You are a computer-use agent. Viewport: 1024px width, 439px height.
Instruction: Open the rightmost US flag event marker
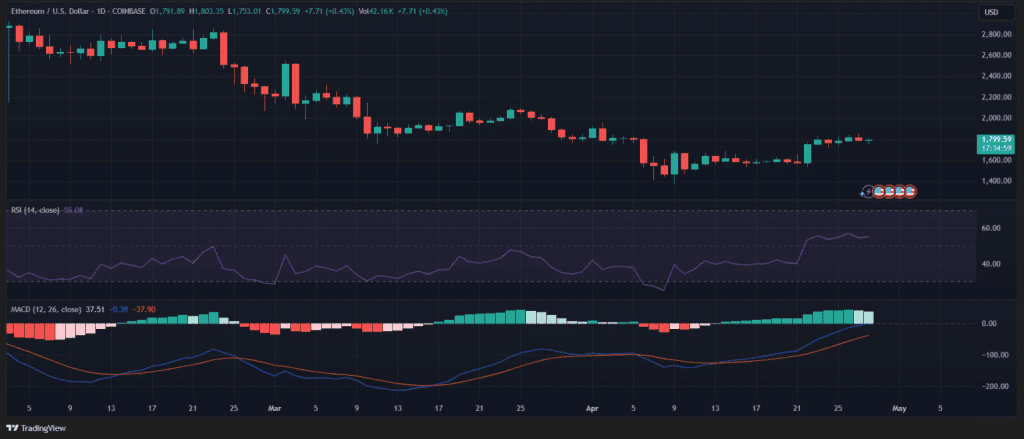[x=911, y=191]
